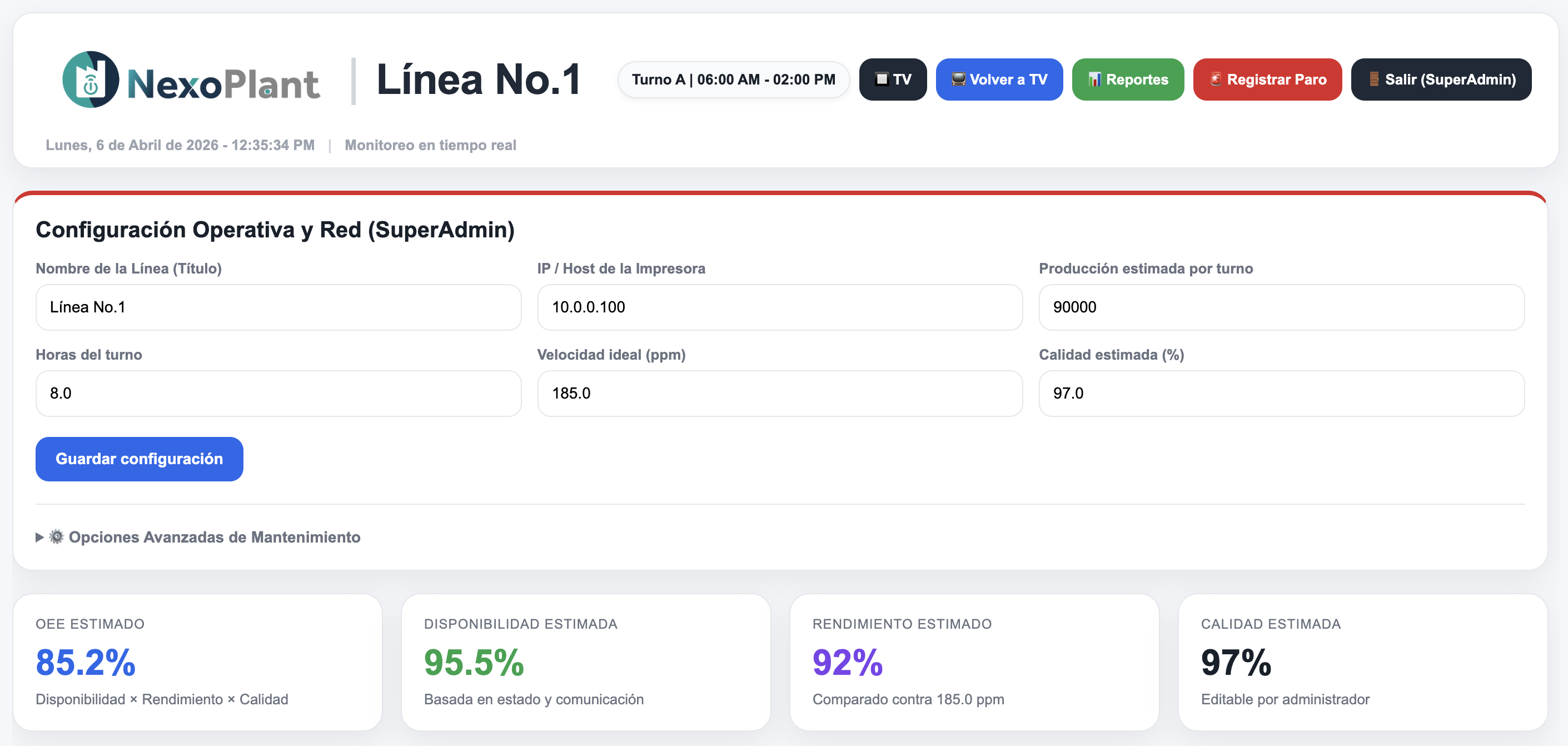Click the Horas del turno input
Viewport: 1568px width, 746px height.
[x=278, y=394]
